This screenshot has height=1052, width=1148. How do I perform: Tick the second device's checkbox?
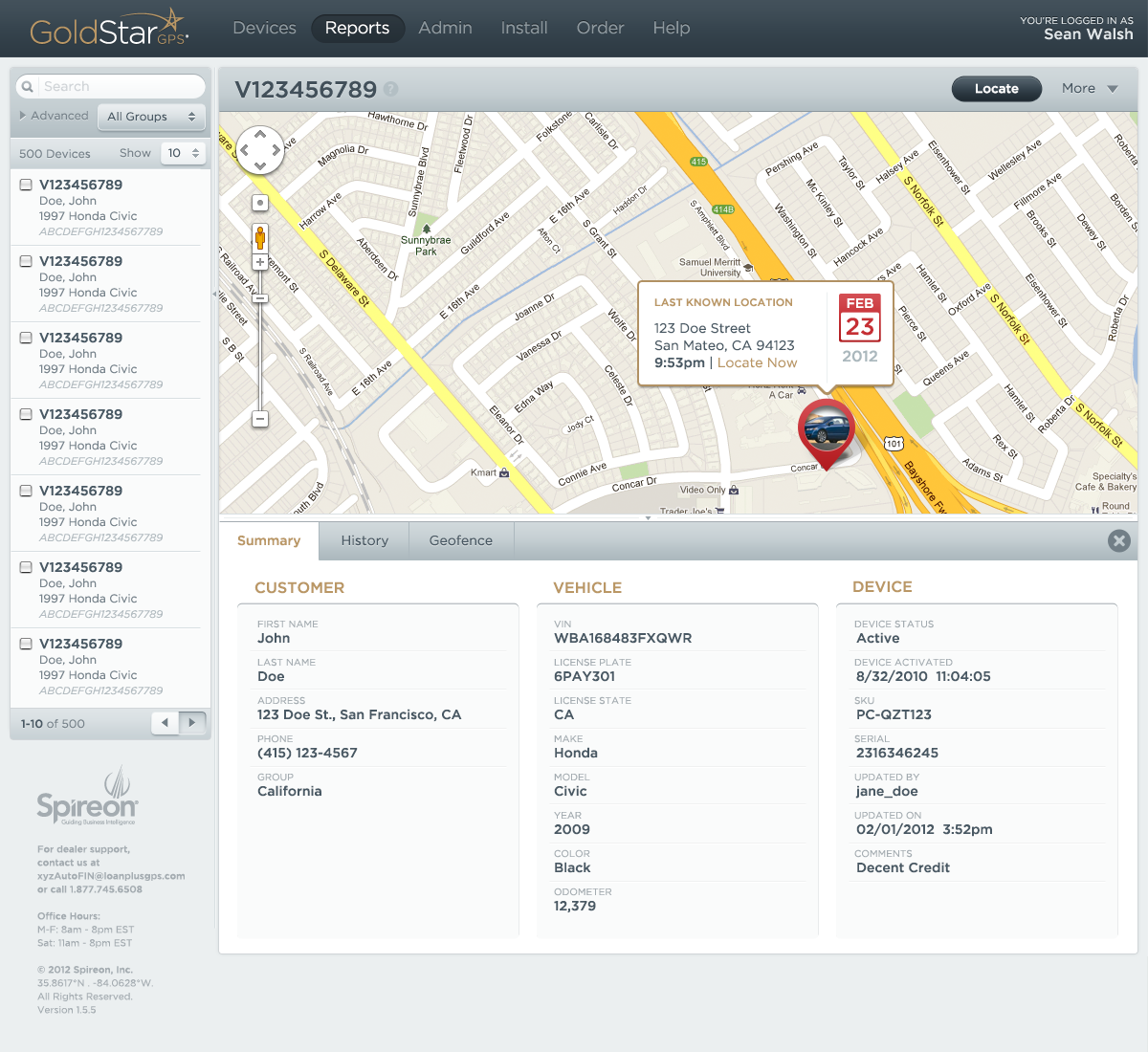point(27,261)
